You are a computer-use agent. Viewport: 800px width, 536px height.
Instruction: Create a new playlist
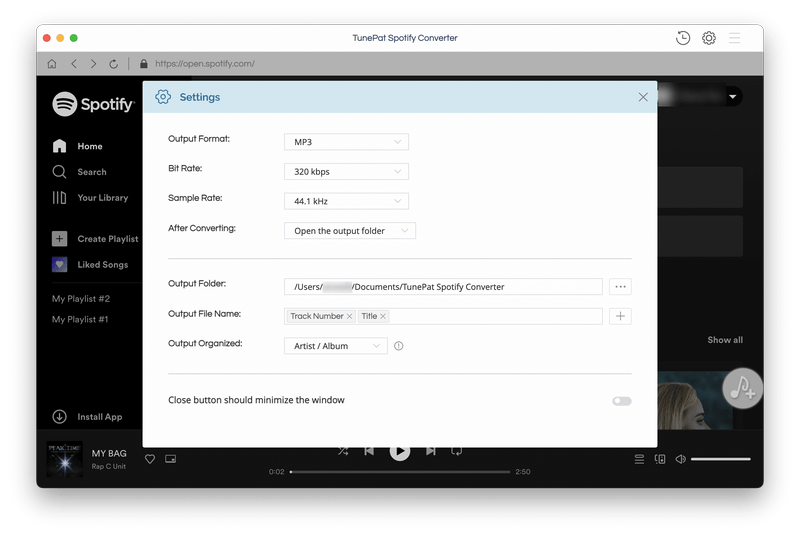pyautogui.click(x=95, y=239)
